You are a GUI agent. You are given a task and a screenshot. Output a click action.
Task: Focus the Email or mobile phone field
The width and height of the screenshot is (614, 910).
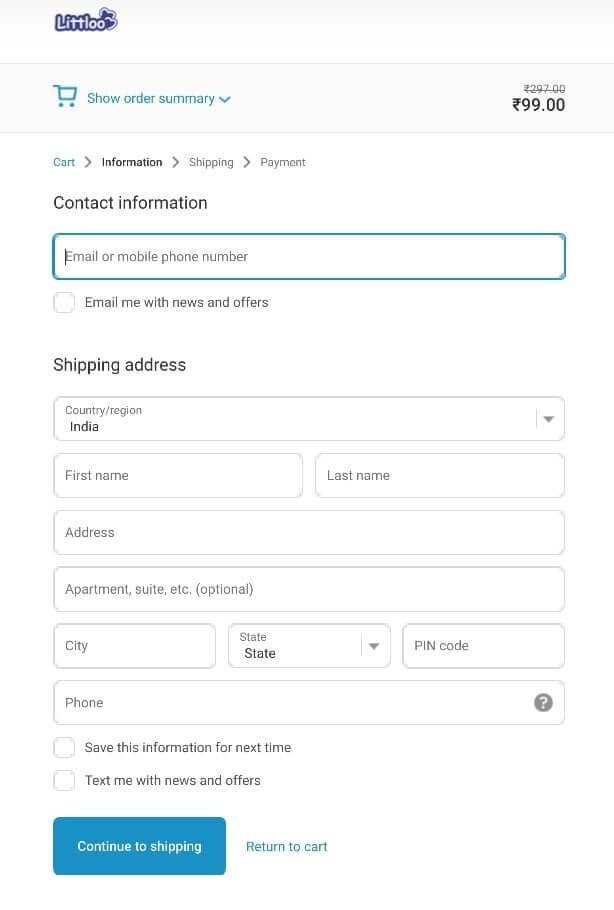[x=308, y=256]
